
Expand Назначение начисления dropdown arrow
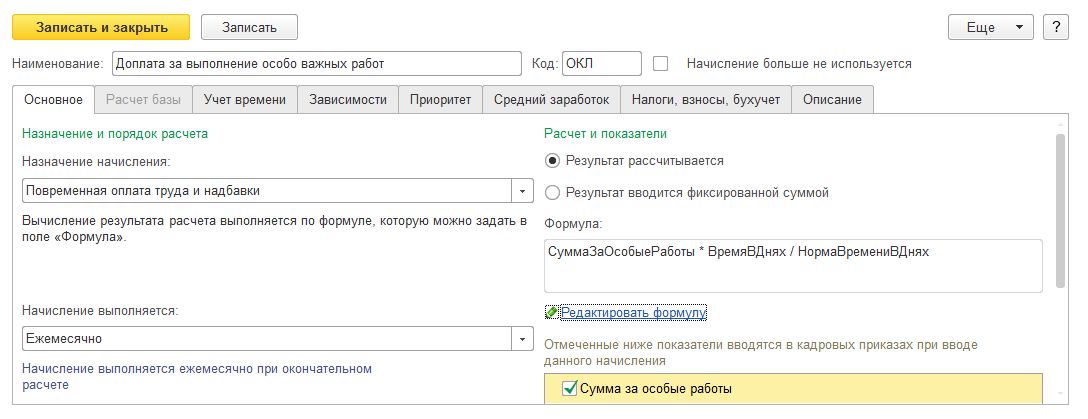pyautogui.click(x=522, y=190)
